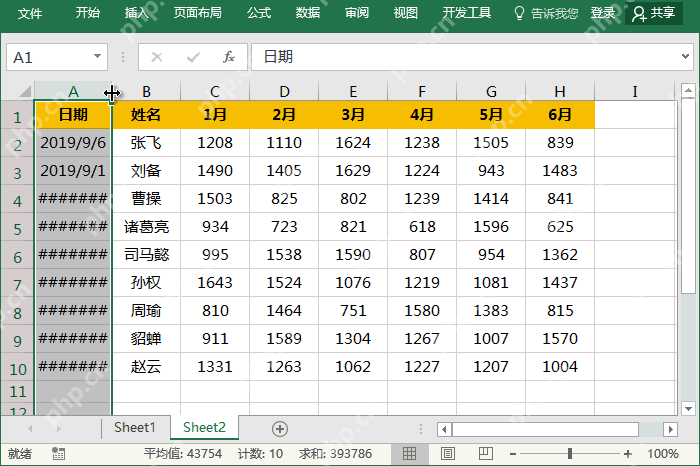
Task: Select column E header
Action: coord(353,92)
